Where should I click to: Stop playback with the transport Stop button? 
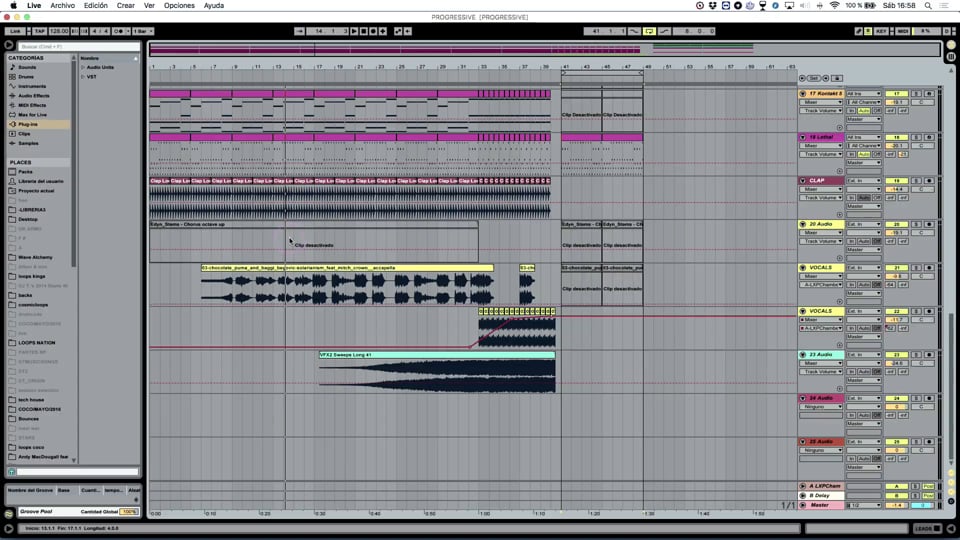coord(364,31)
